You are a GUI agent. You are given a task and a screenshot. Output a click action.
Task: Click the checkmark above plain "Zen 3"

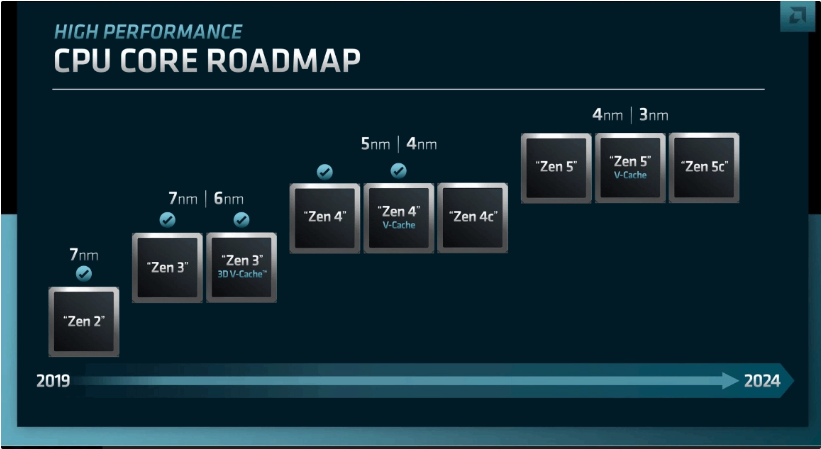[168, 220]
